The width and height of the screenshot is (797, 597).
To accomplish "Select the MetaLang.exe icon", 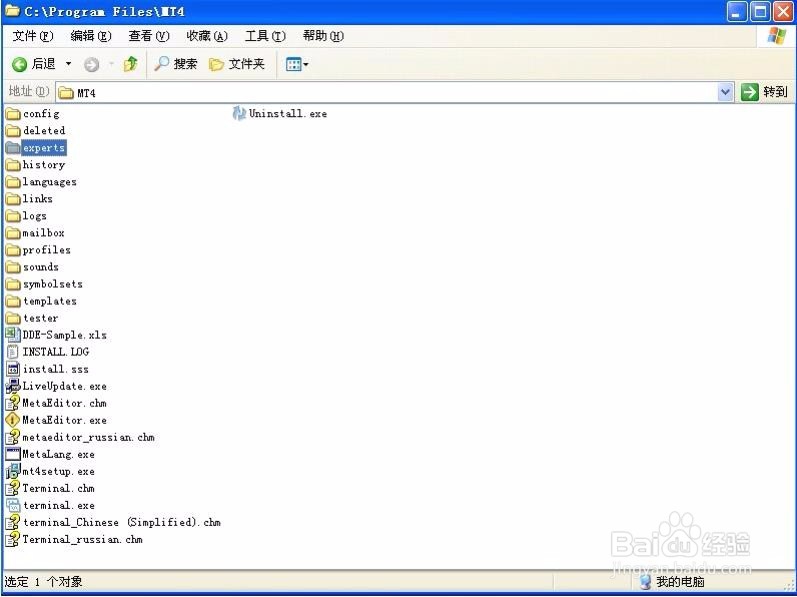I will [x=13, y=454].
